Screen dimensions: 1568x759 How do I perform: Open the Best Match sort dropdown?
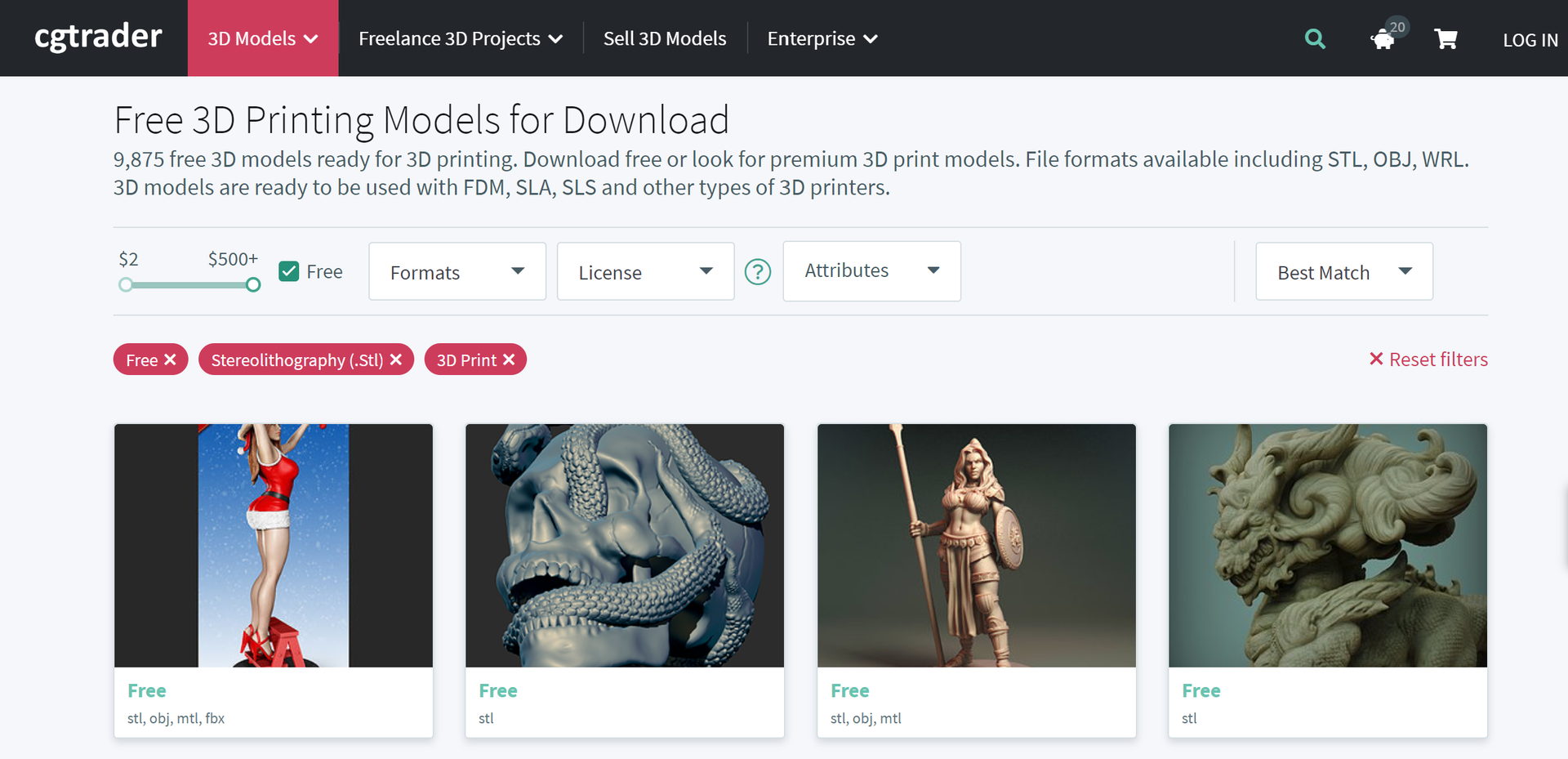1344,271
